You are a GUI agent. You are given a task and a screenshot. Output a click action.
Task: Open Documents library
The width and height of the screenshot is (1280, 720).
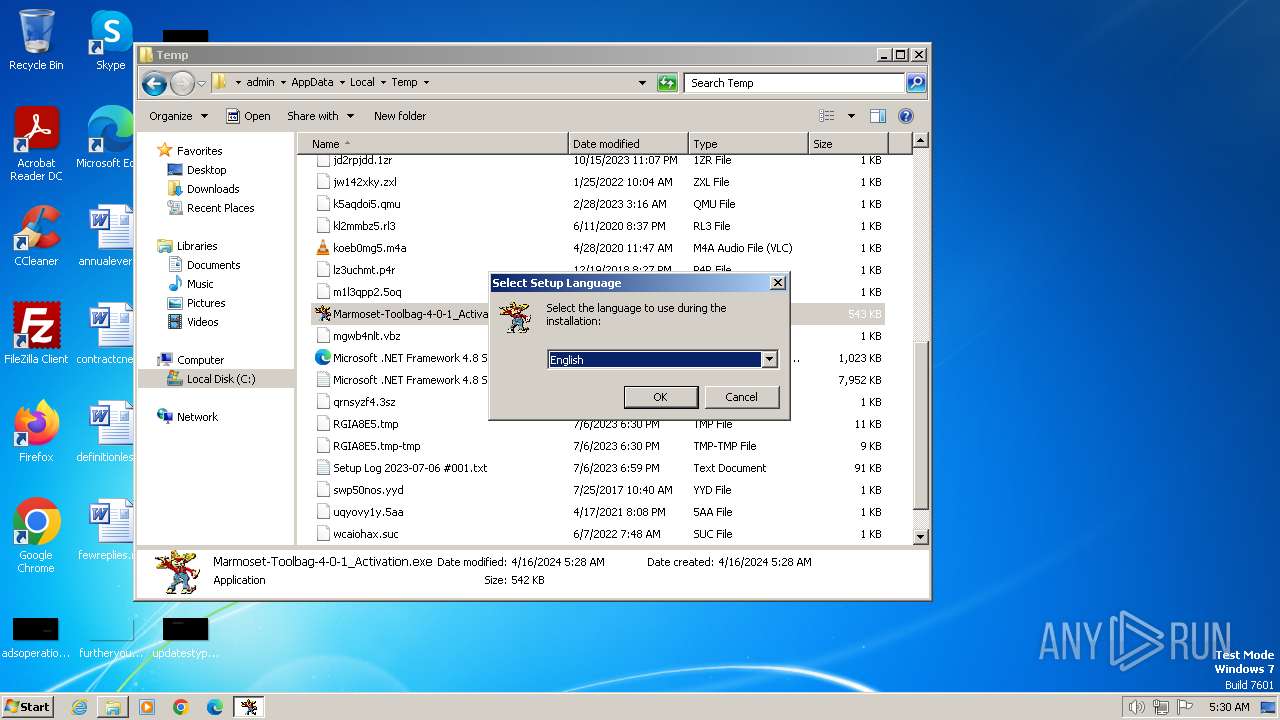click(213, 265)
